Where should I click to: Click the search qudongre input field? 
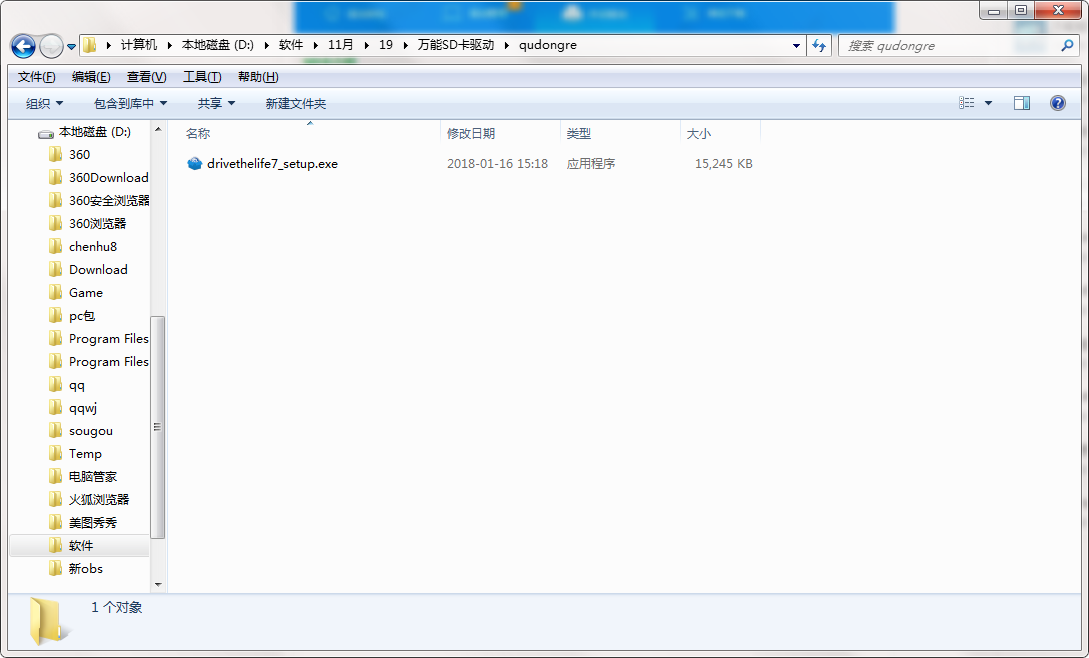(x=949, y=45)
